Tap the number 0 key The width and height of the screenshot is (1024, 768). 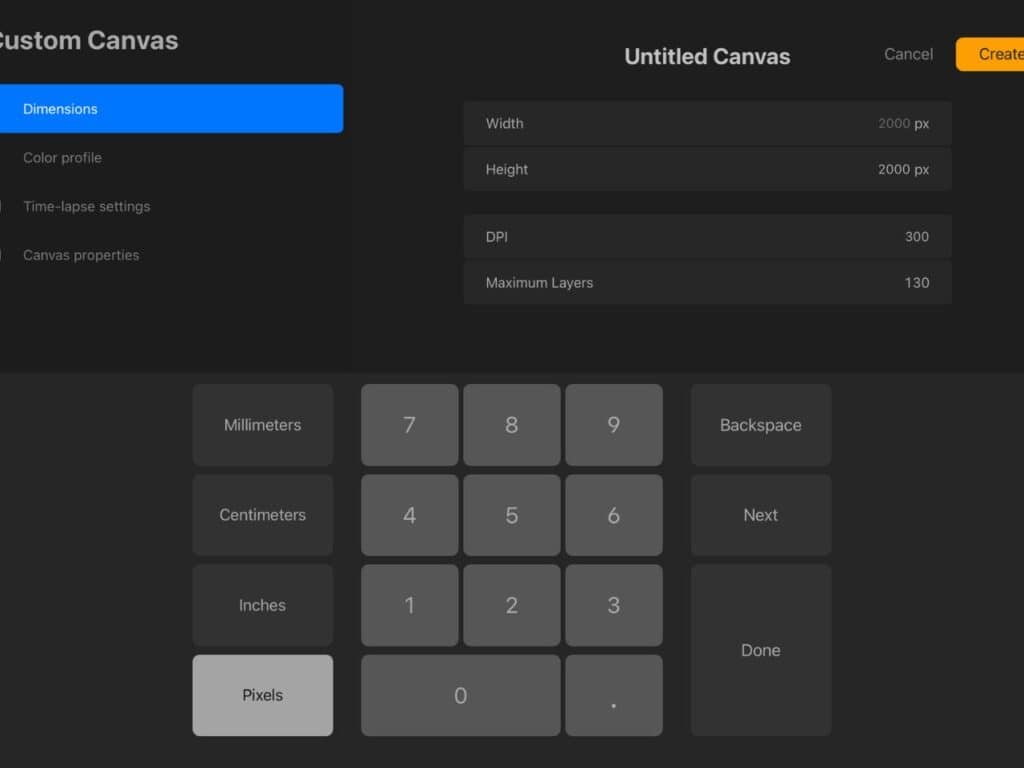460,694
